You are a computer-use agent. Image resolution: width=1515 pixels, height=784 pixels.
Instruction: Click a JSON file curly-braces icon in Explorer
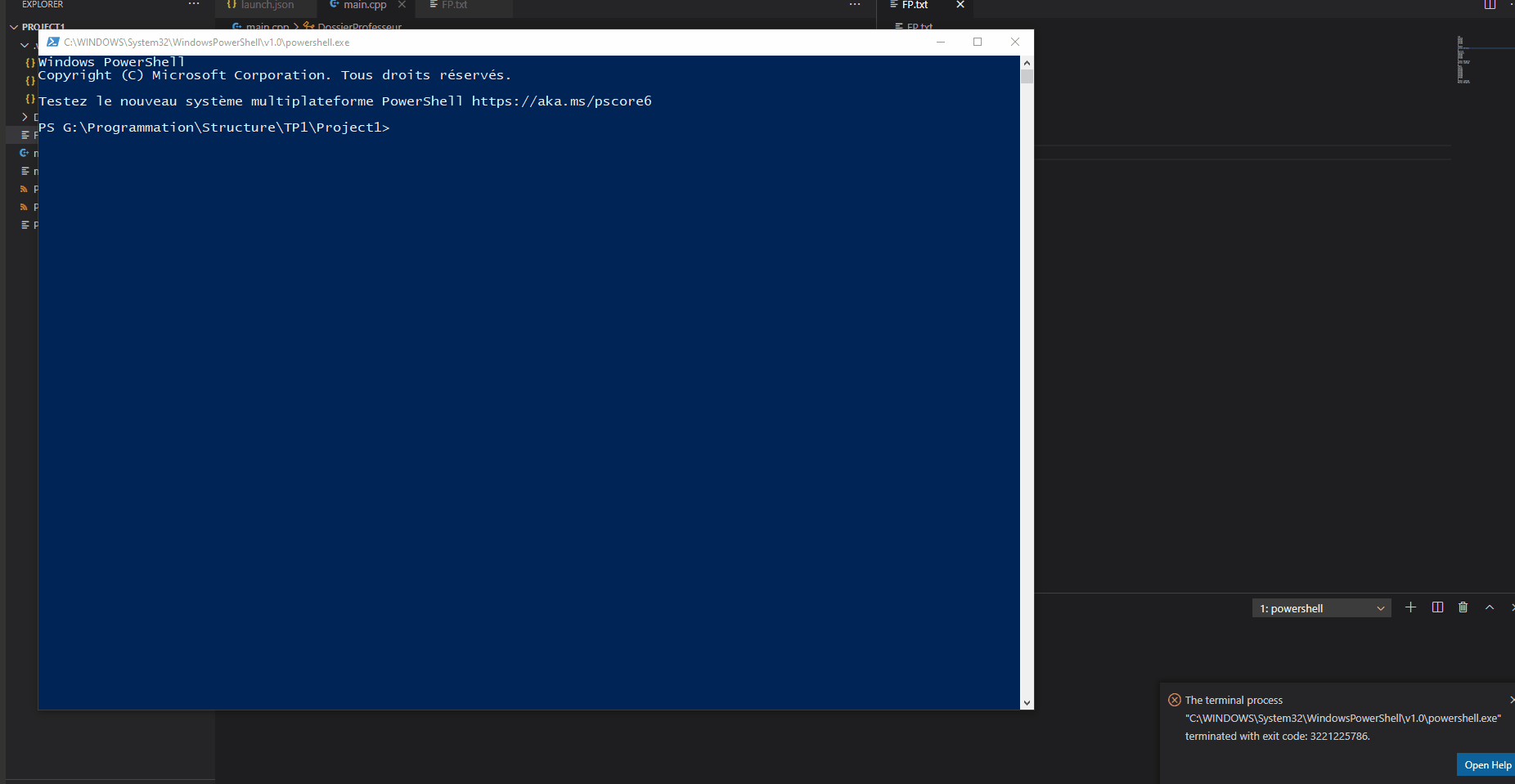click(30, 62)
